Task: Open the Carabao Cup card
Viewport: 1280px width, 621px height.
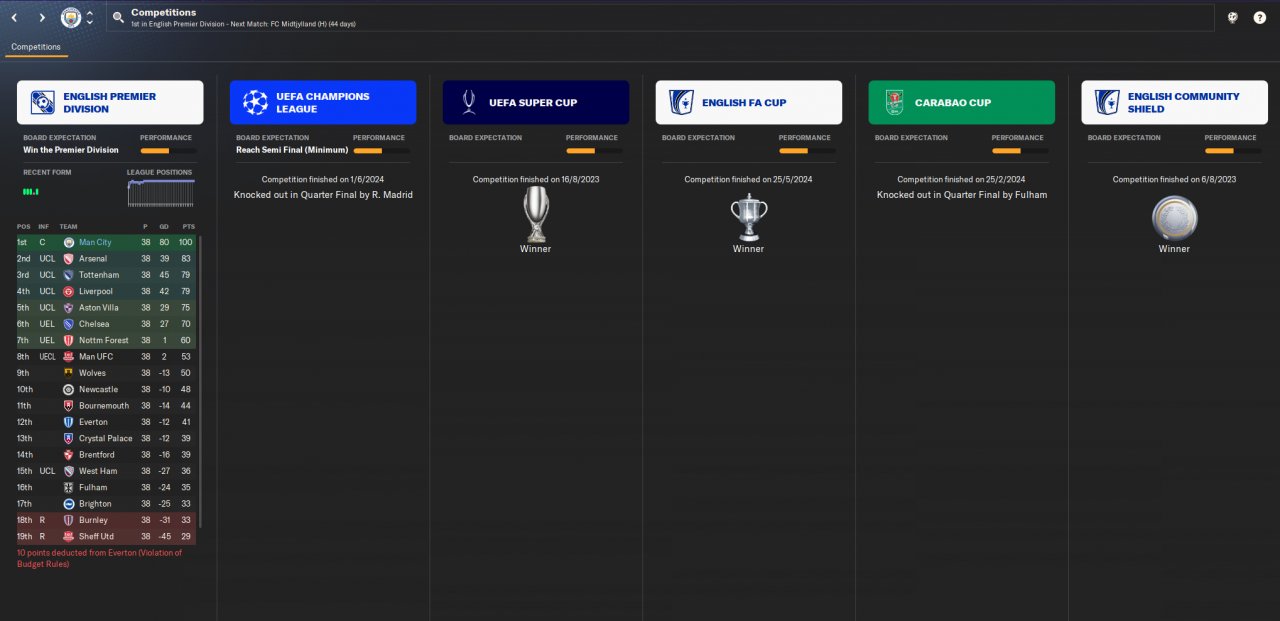Action: click(962, 102)
